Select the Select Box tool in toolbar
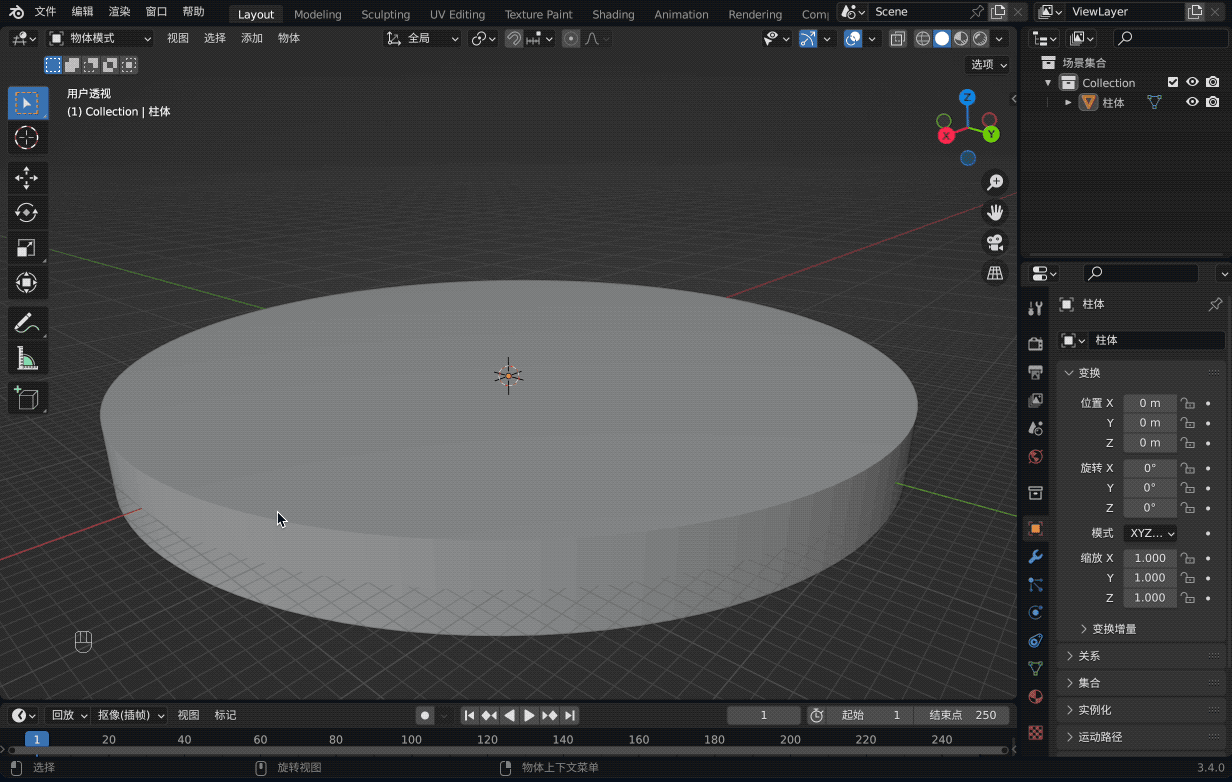Image resolution: width=1232 pixels, height=782 pixels. (x=27, y=103)
